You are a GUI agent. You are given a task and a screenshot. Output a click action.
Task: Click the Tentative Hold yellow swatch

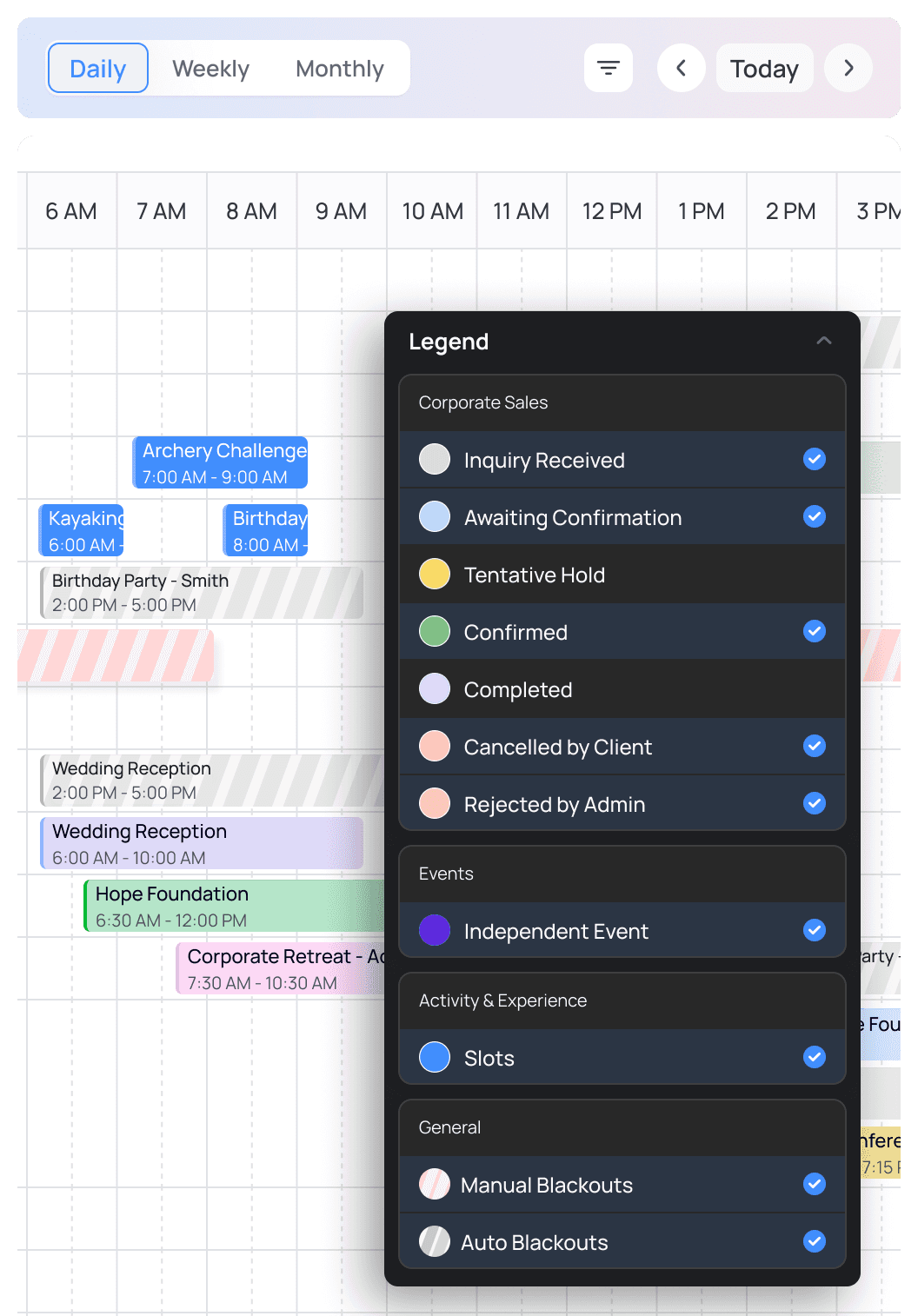[x=434, y=574]
